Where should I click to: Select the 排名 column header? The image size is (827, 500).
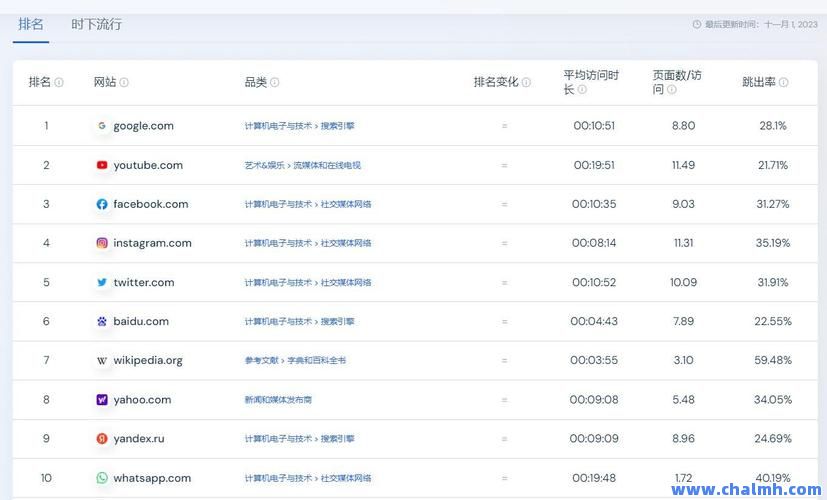(40, 82)
